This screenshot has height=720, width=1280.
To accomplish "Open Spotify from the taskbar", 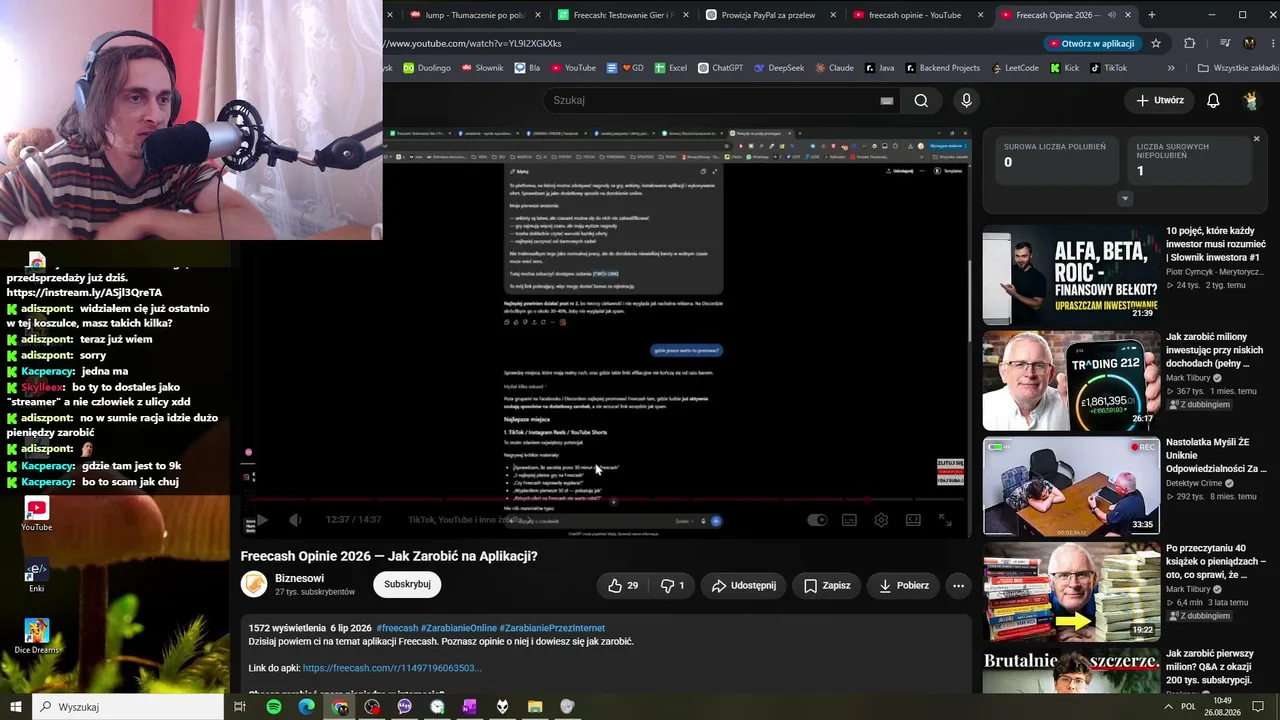I will coord(274,706).
